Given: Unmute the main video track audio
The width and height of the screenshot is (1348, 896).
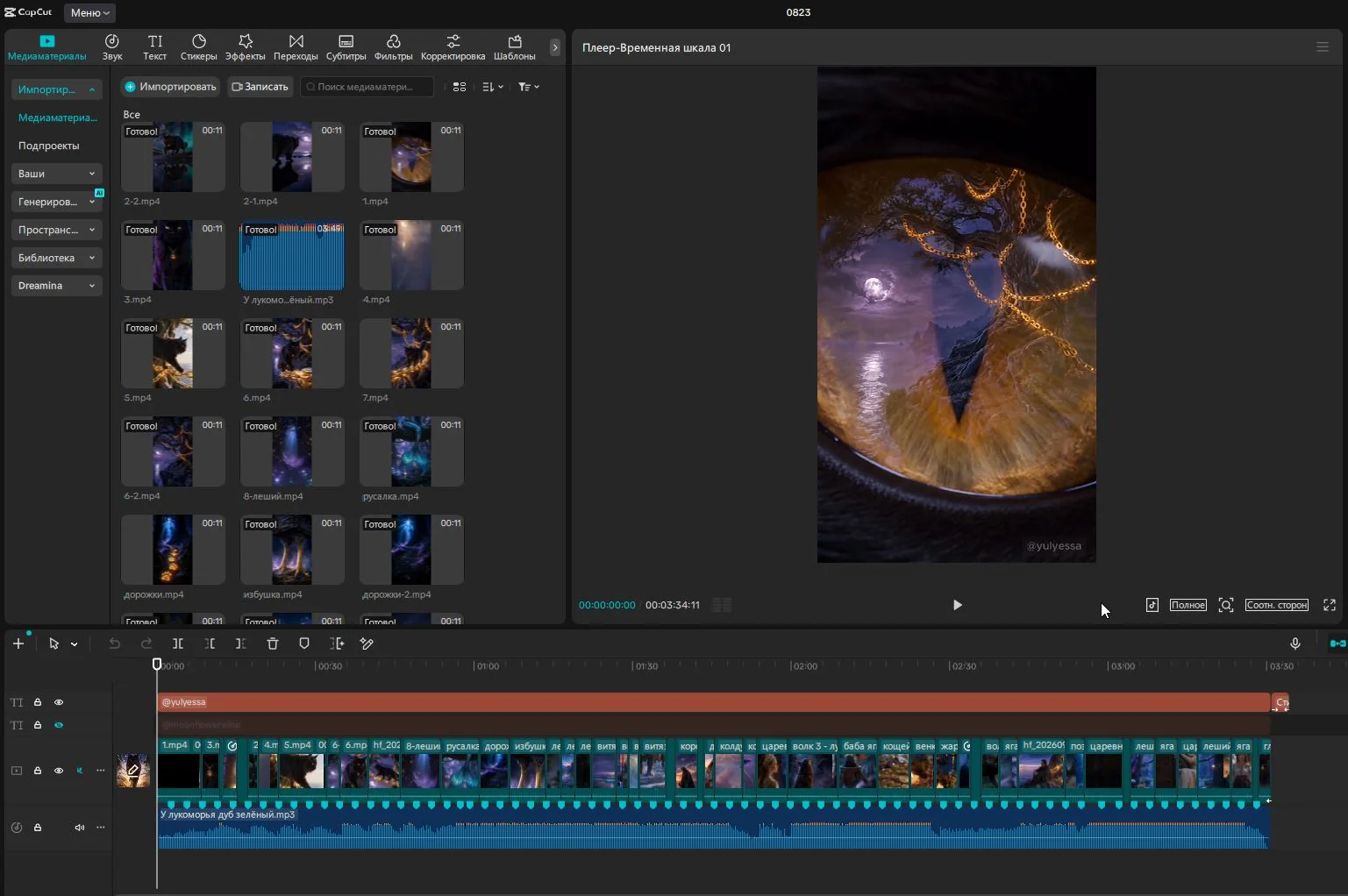Looking at the screenshot, I should (80, 771).
